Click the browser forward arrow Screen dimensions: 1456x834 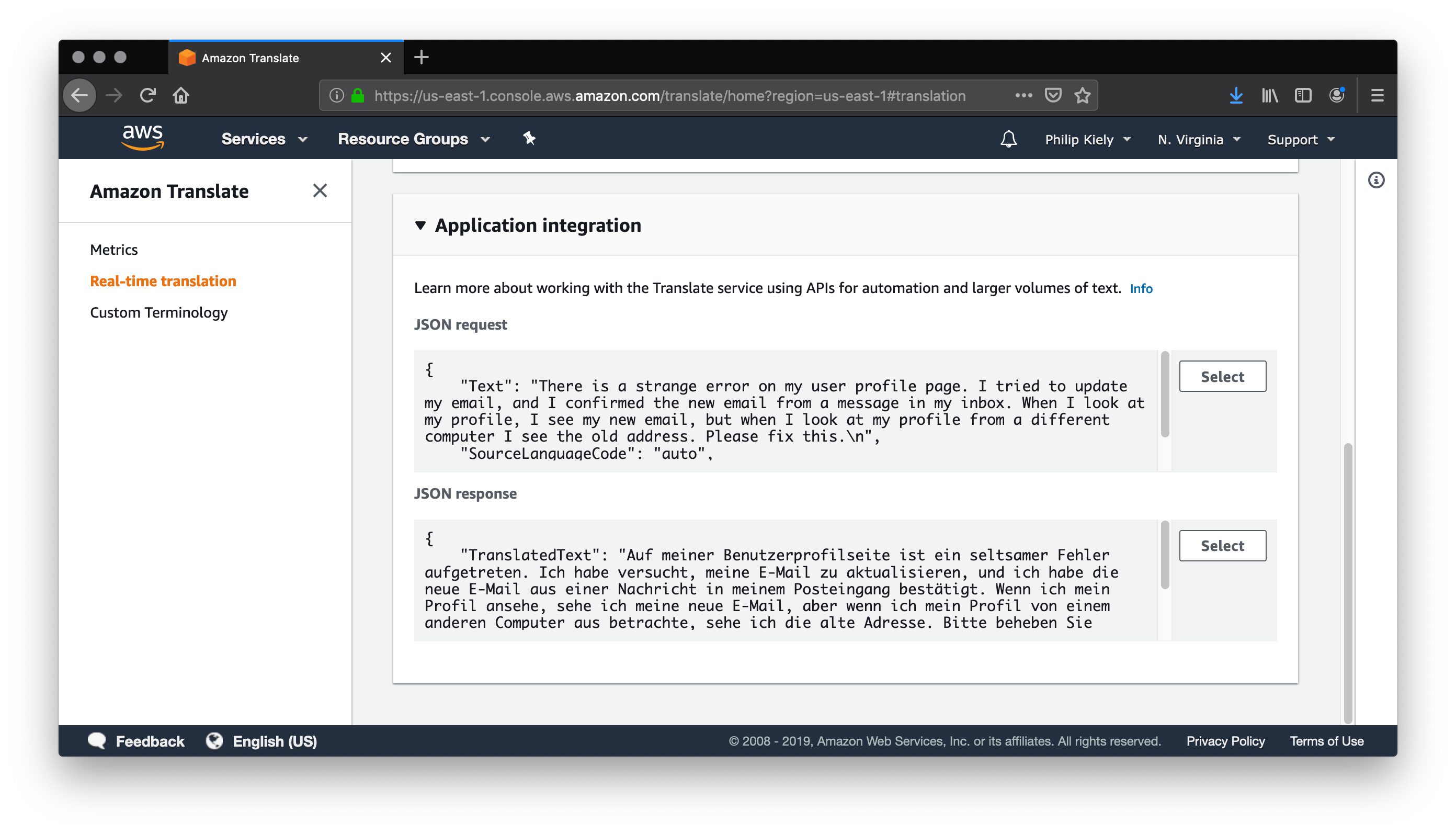[x=115, y=95]
